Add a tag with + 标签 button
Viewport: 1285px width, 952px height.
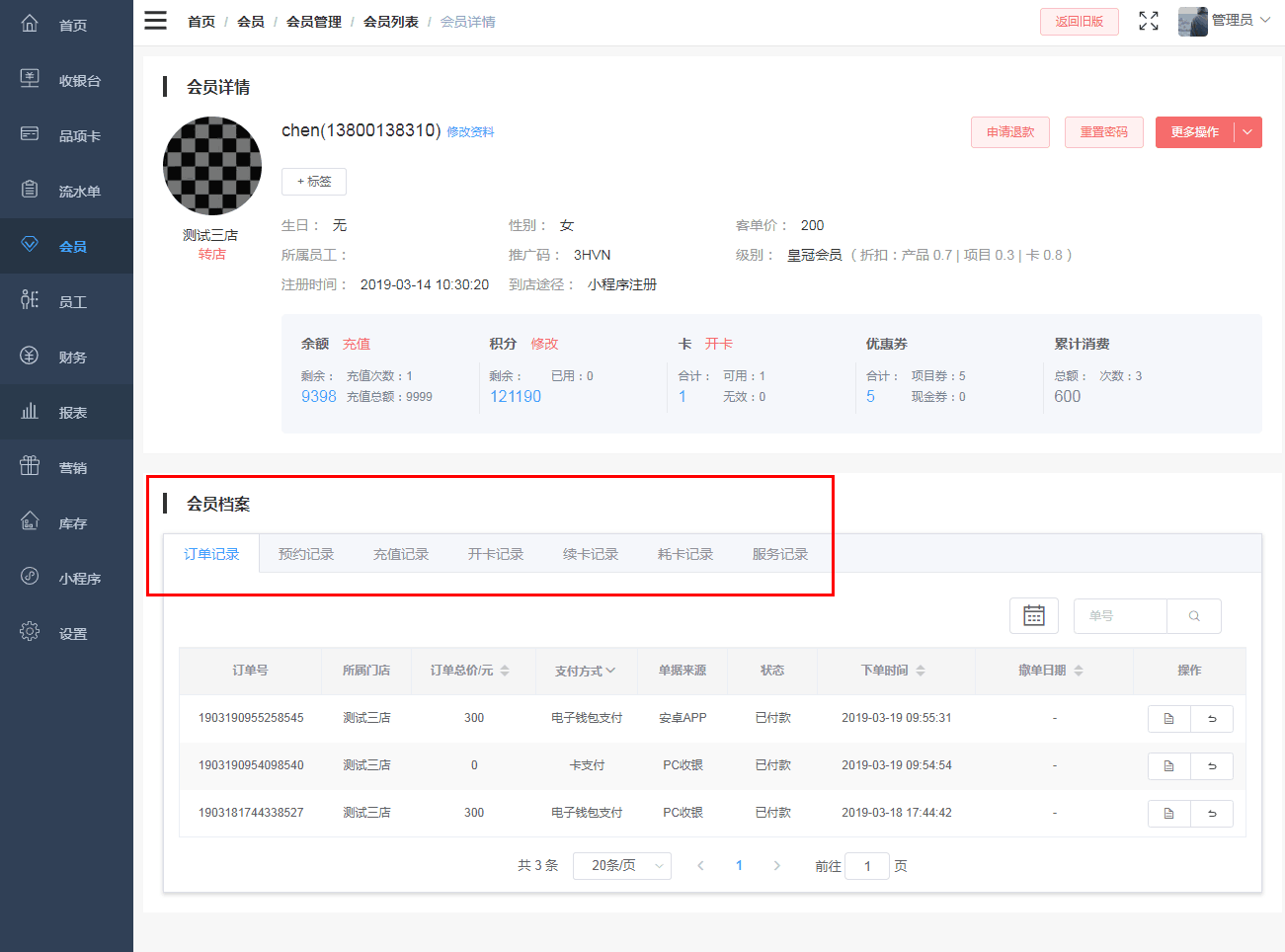click(x=314, y=182)
